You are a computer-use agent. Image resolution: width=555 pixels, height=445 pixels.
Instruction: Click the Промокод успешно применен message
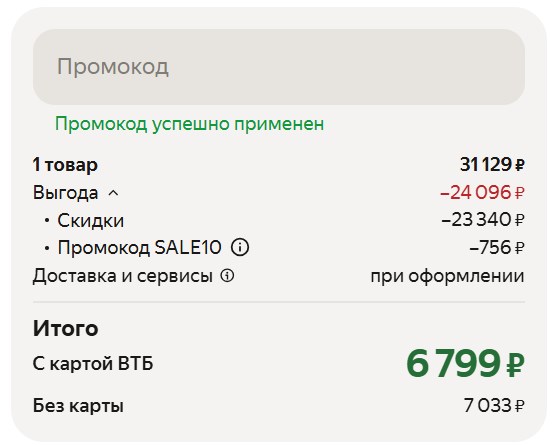(x=189, y=124)
